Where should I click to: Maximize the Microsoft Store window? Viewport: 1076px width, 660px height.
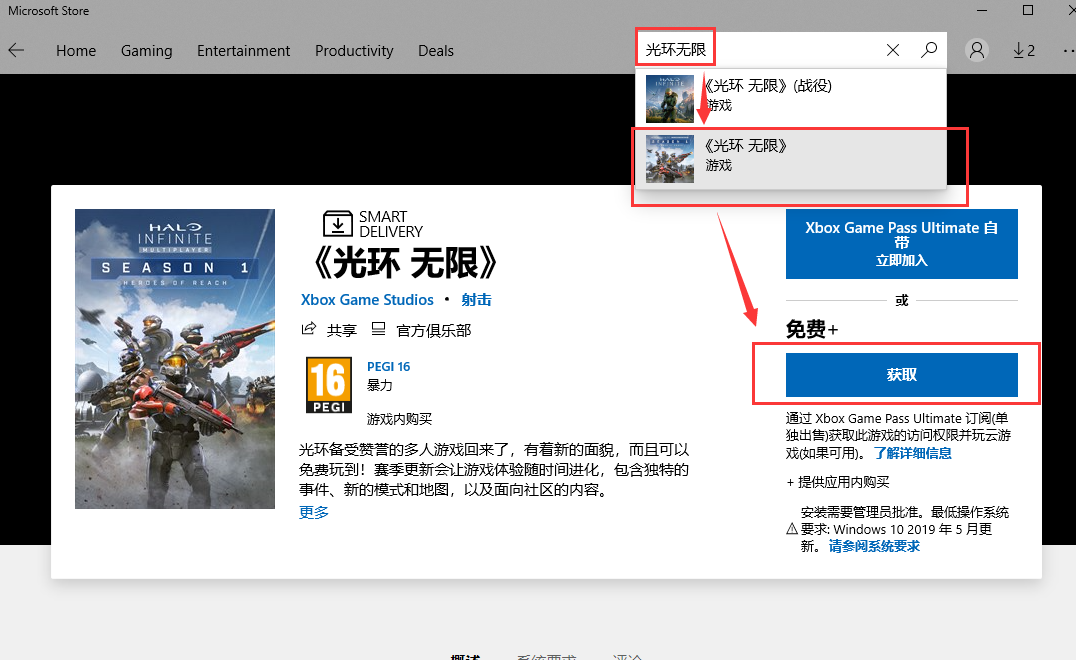[x=1028, y=10]
